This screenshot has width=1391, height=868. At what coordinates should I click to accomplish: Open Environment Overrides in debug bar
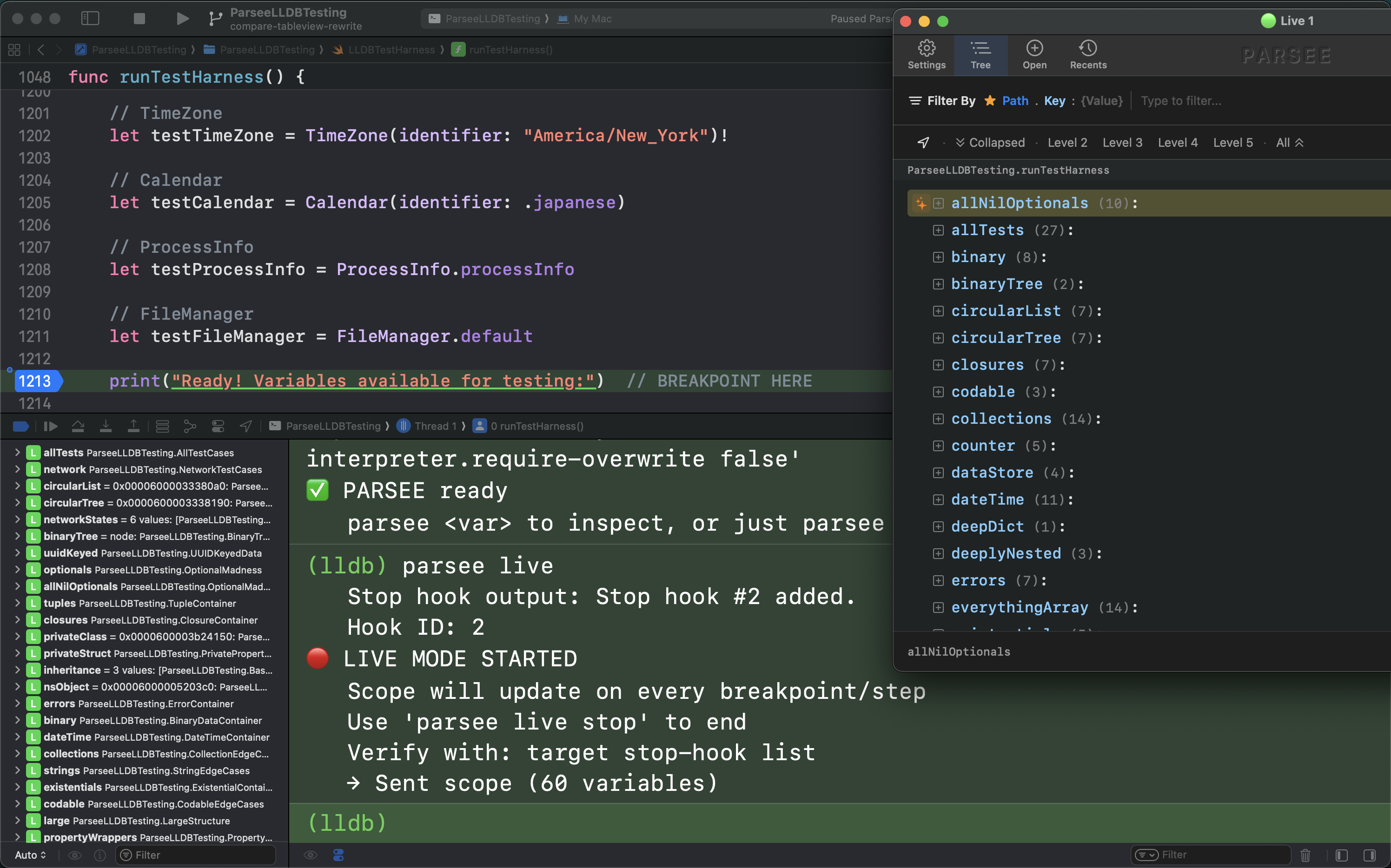click(218, 426)
